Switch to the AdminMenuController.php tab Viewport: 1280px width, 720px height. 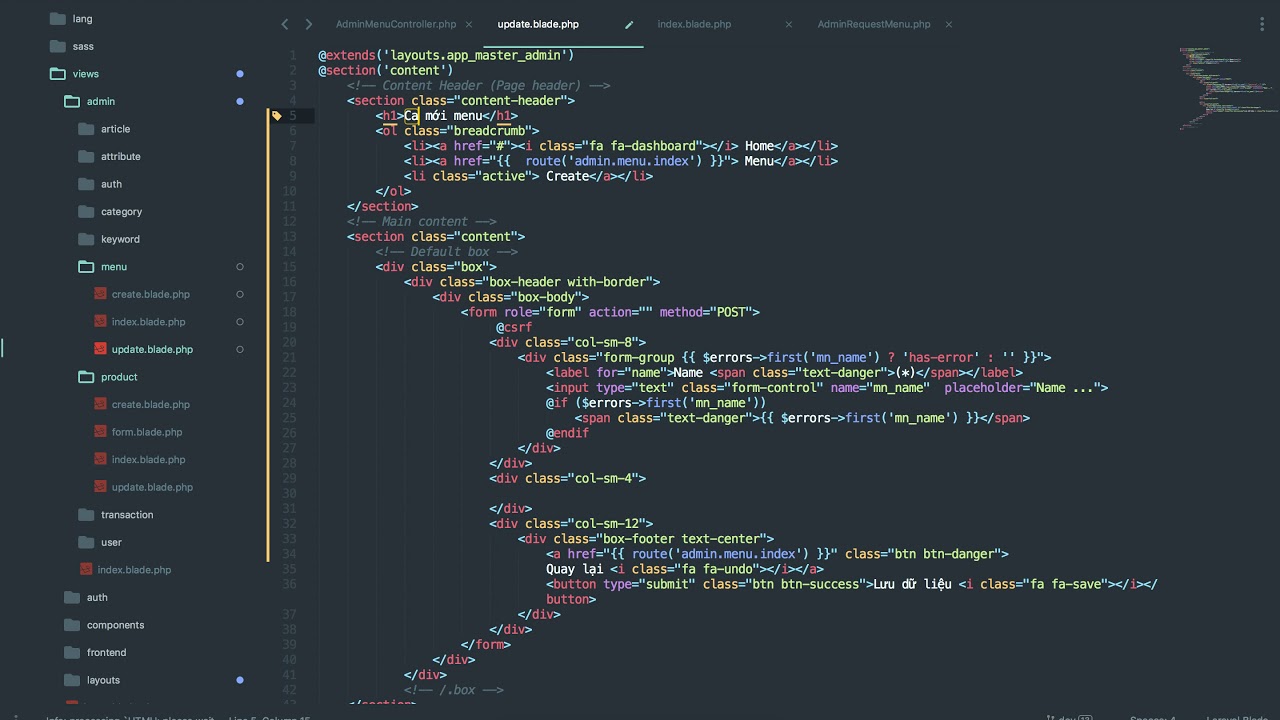pos(396,24)
